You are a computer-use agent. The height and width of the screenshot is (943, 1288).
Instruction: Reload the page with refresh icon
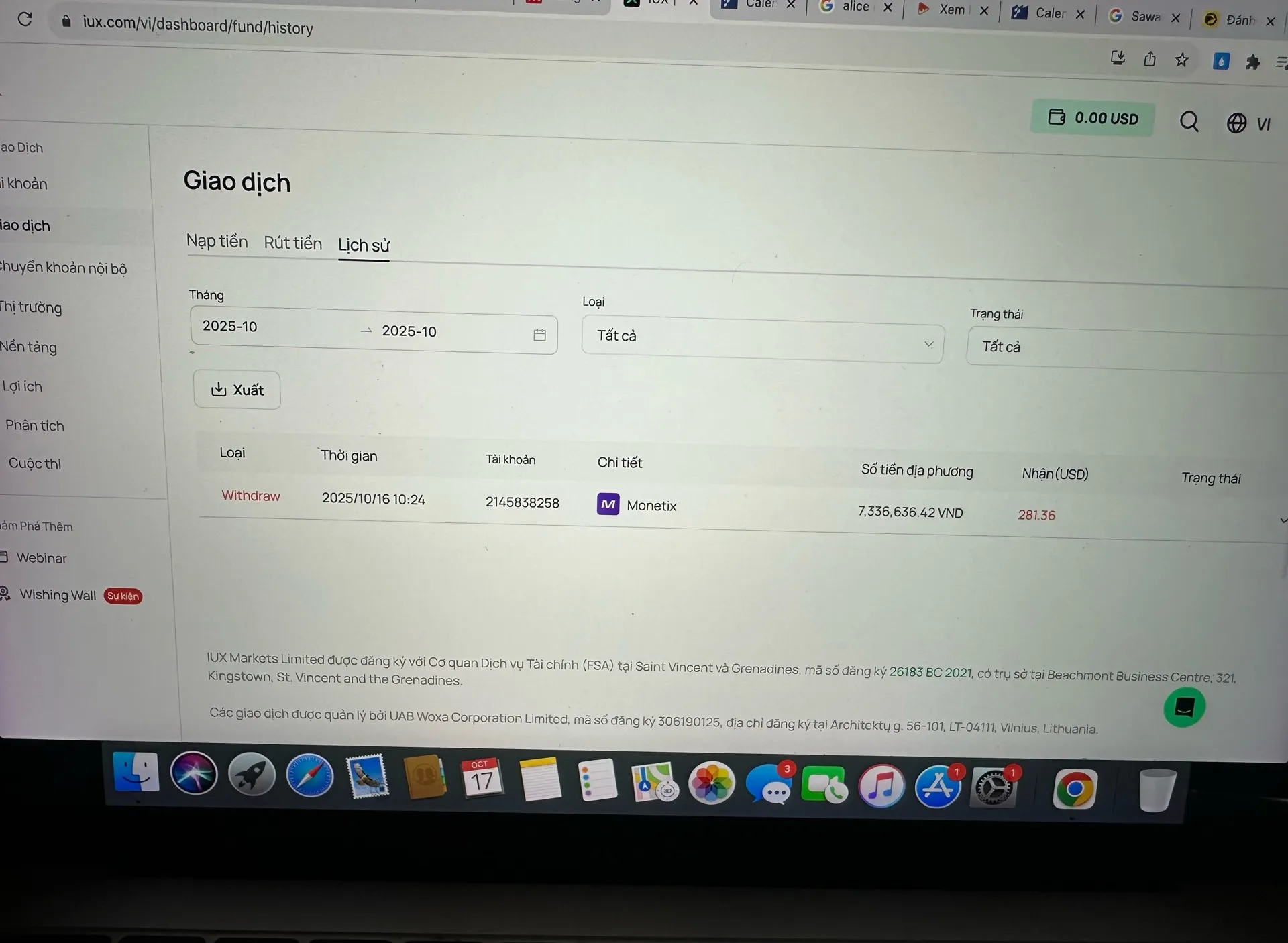(x=25, y=19)
